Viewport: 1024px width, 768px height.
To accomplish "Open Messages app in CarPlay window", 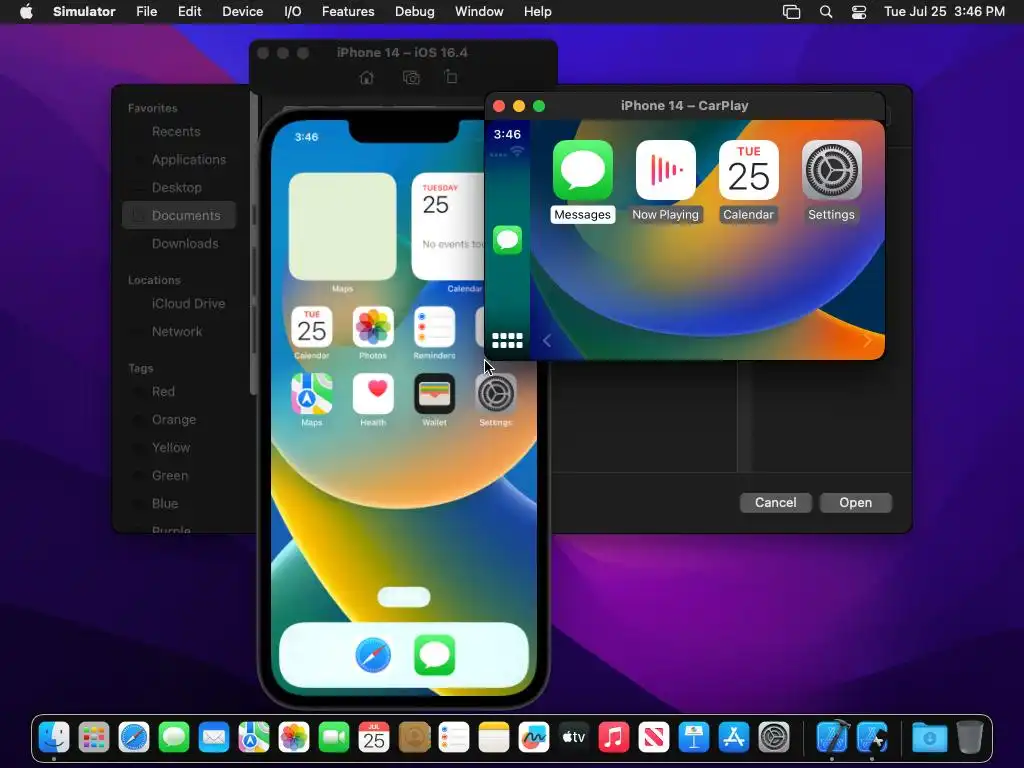I will click(x=583, y=170).
